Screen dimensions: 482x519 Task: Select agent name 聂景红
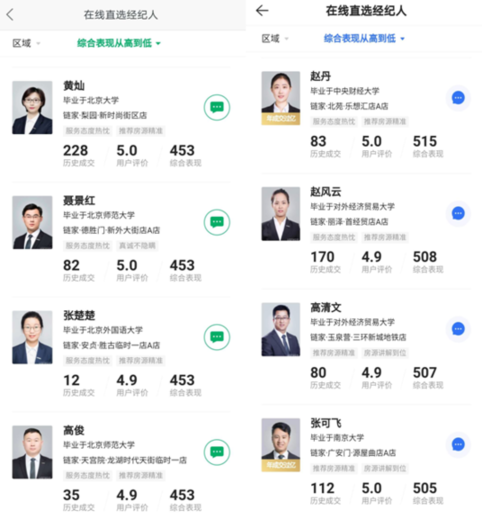79,201
